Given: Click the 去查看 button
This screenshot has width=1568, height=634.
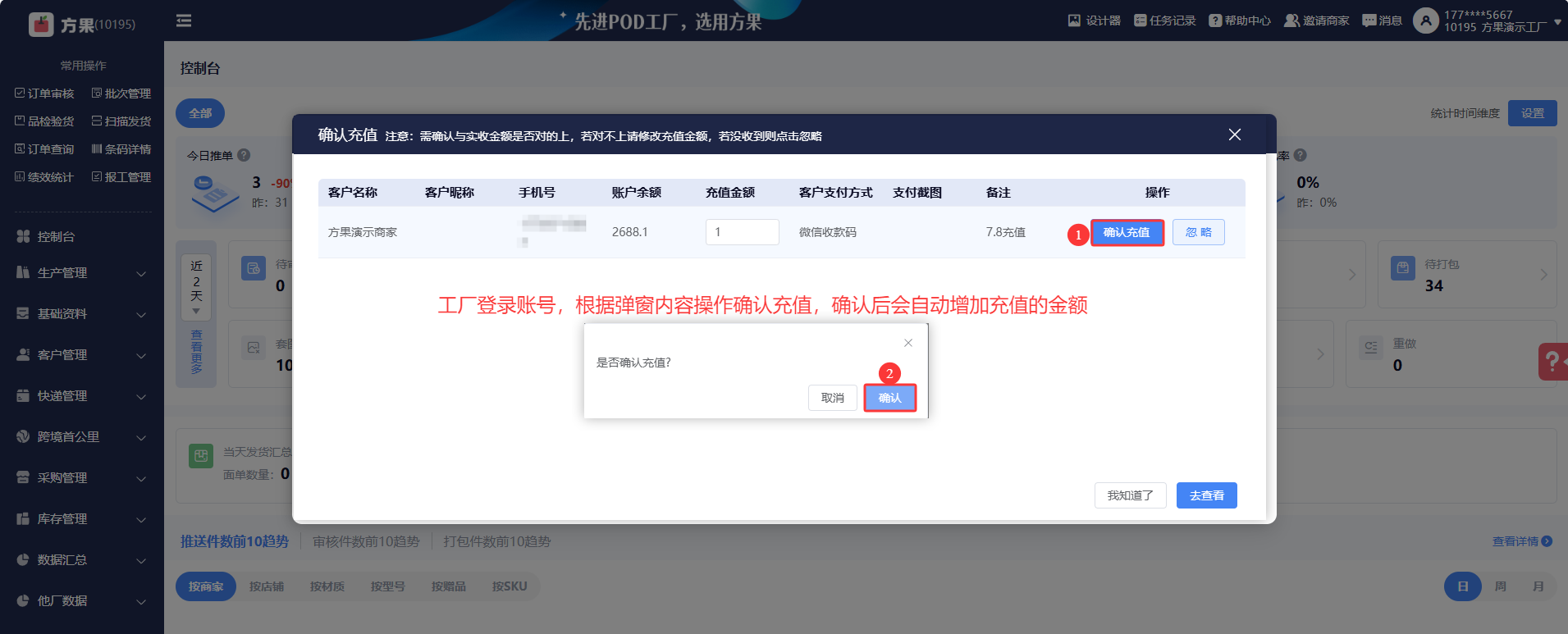Looking at the screenshot, I should [x=1207, y=495].
